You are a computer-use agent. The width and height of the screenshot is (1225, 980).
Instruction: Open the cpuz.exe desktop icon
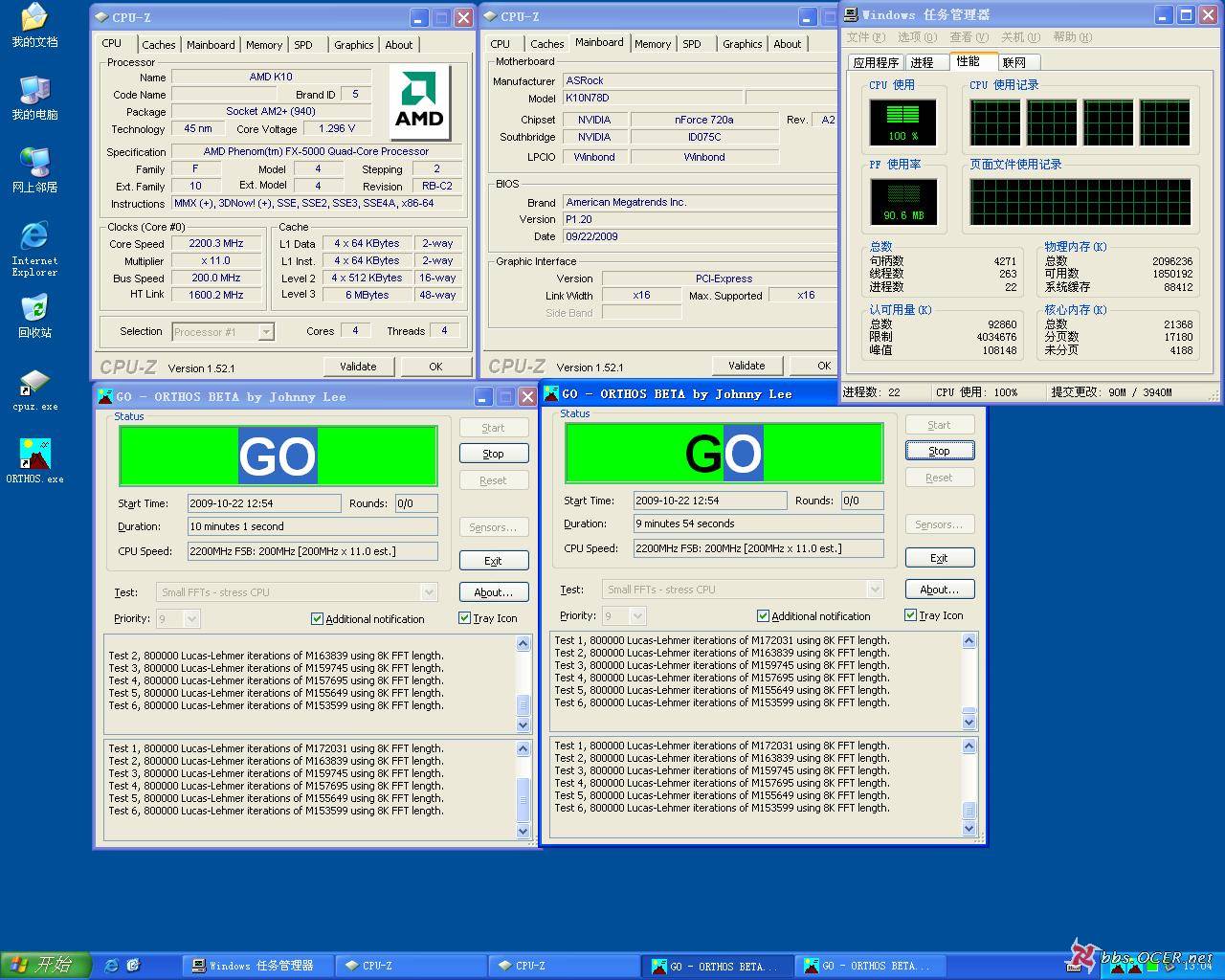point(34,385)
